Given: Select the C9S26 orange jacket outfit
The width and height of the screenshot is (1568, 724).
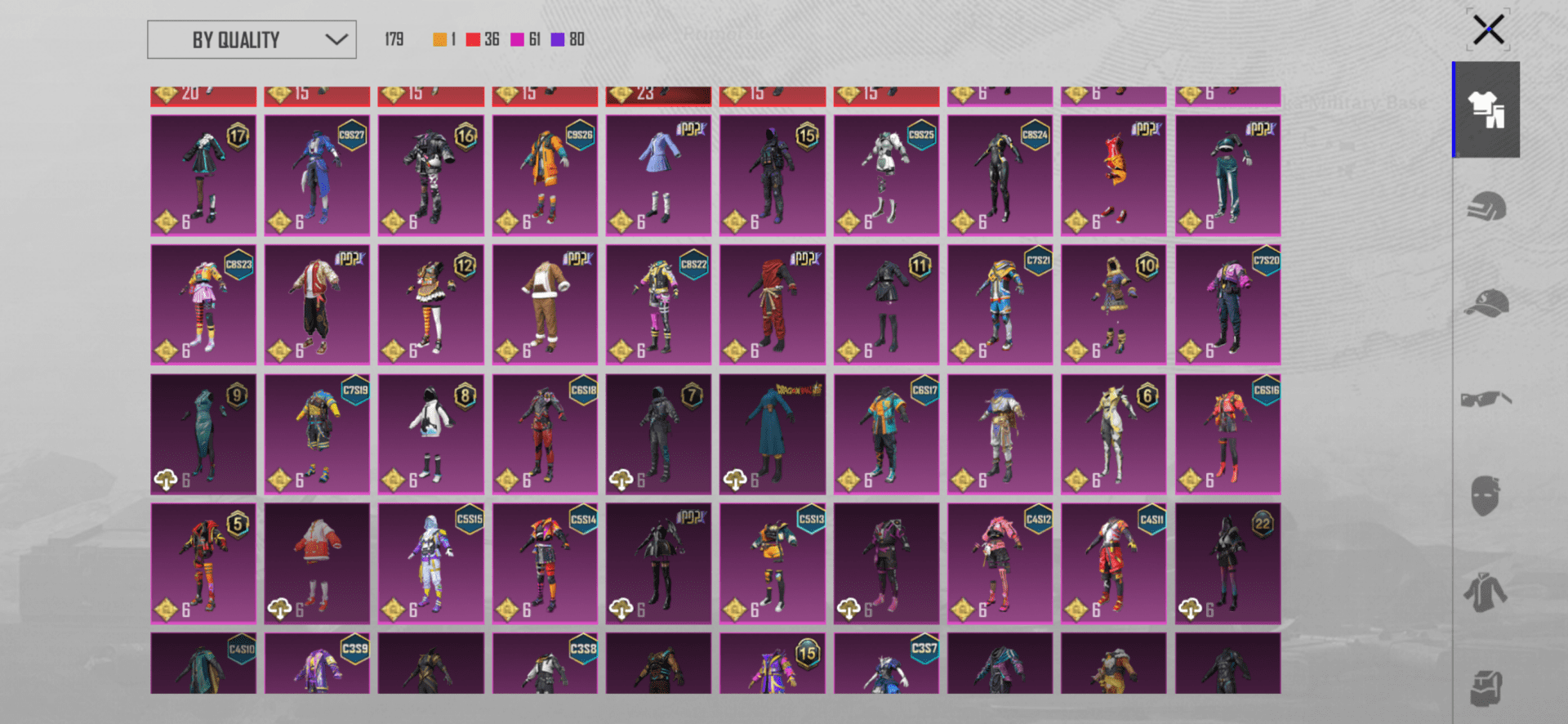Looking at the screenshot, I should pyautogui.click(x=545, y=176).
